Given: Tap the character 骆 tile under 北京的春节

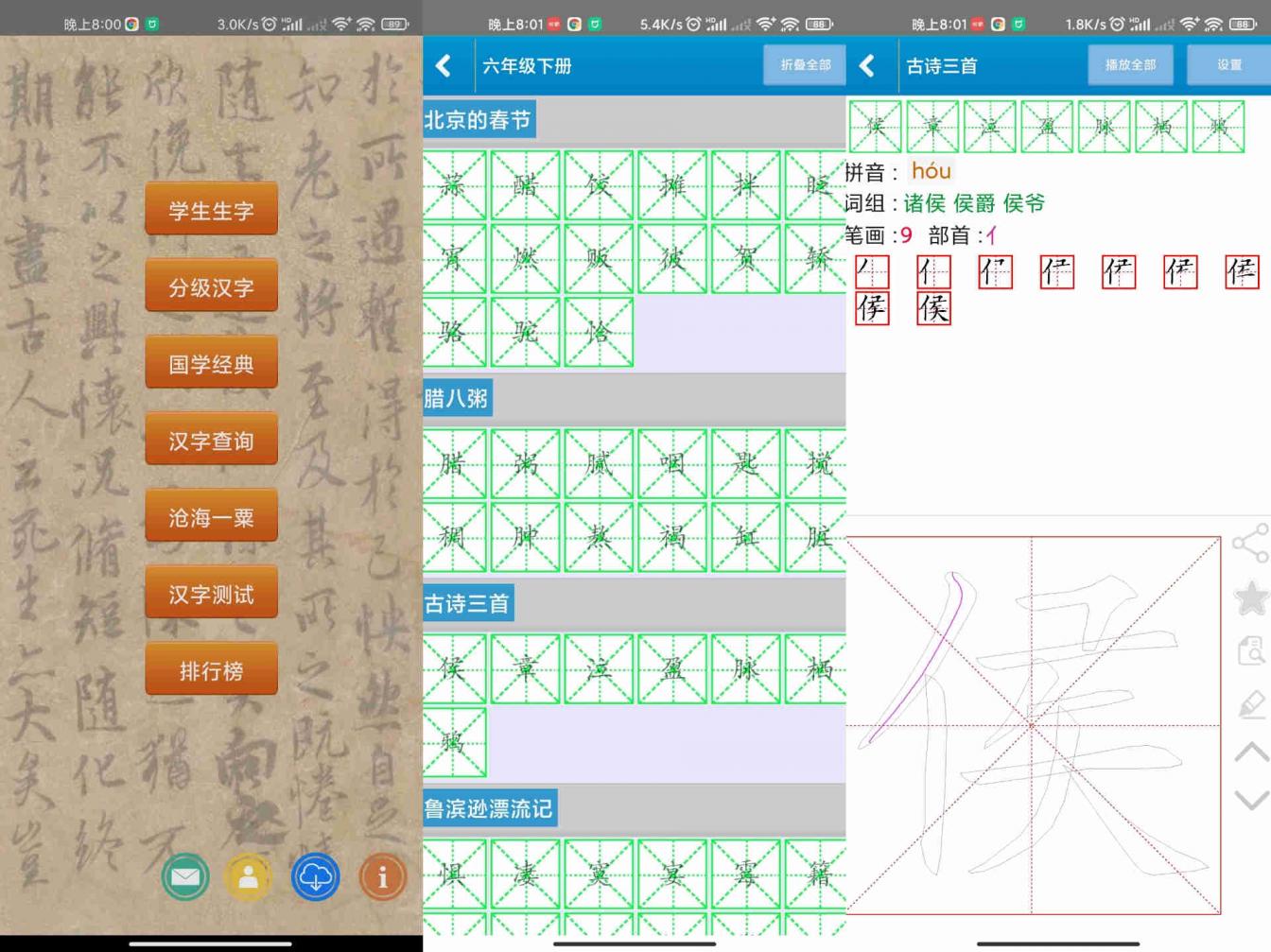Looking at the screenshot, I should coord(454,333).
